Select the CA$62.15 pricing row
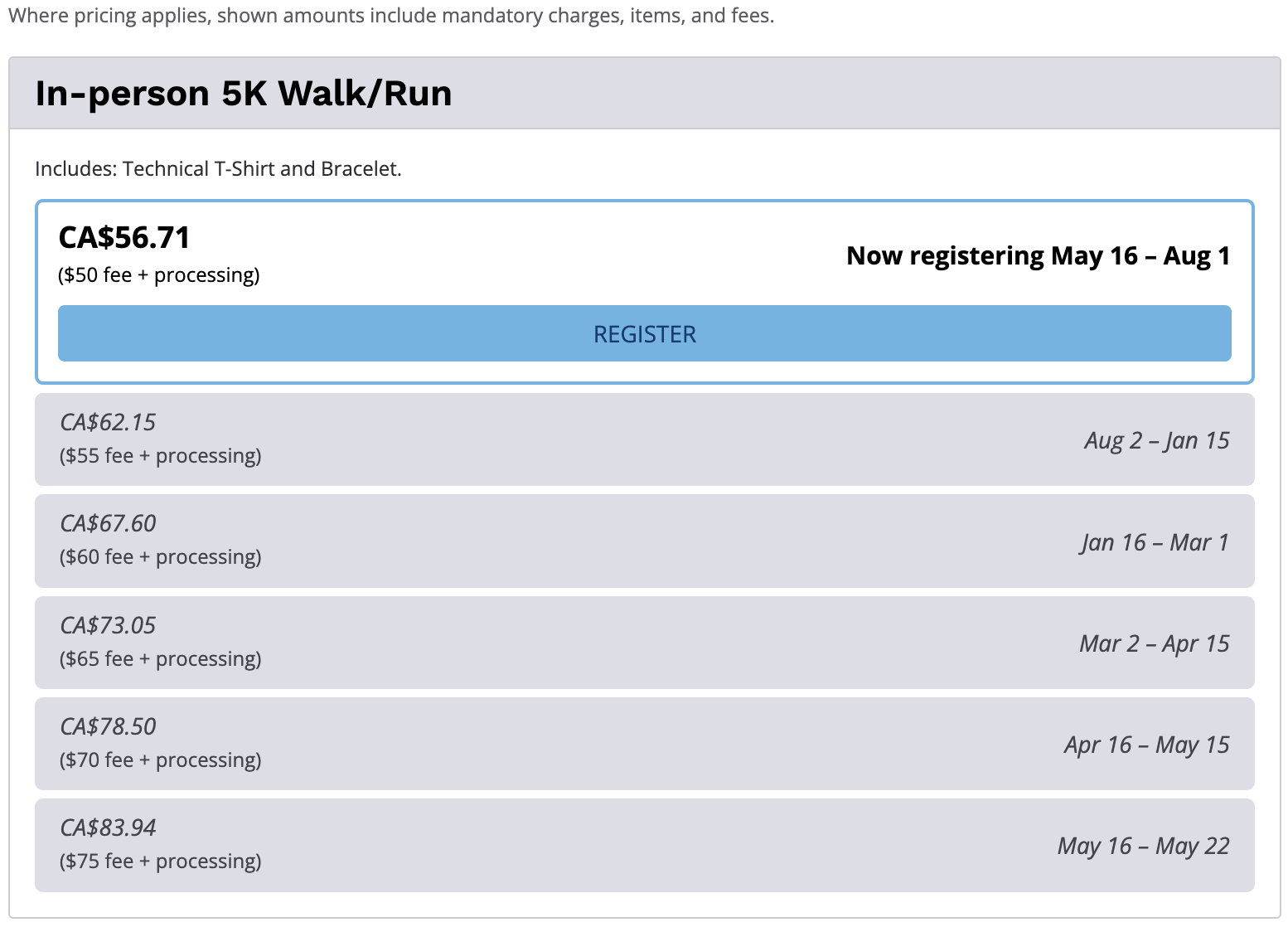This screenshot has height=927, width=1288. (x=644, y=439)
